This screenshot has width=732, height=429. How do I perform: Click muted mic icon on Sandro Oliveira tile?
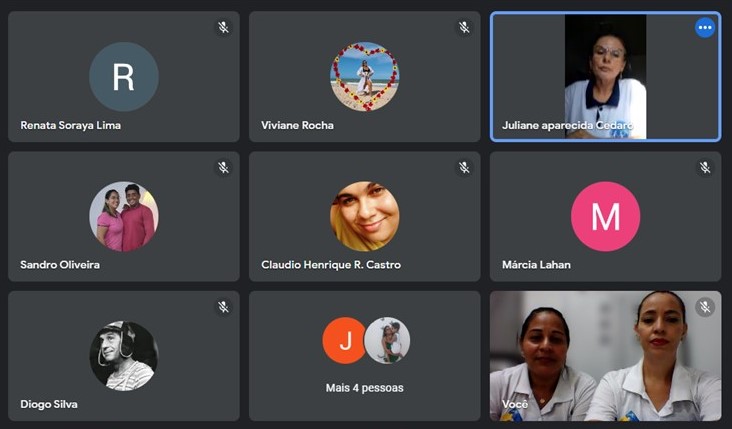pyautogui.click(x=224, y=167)
